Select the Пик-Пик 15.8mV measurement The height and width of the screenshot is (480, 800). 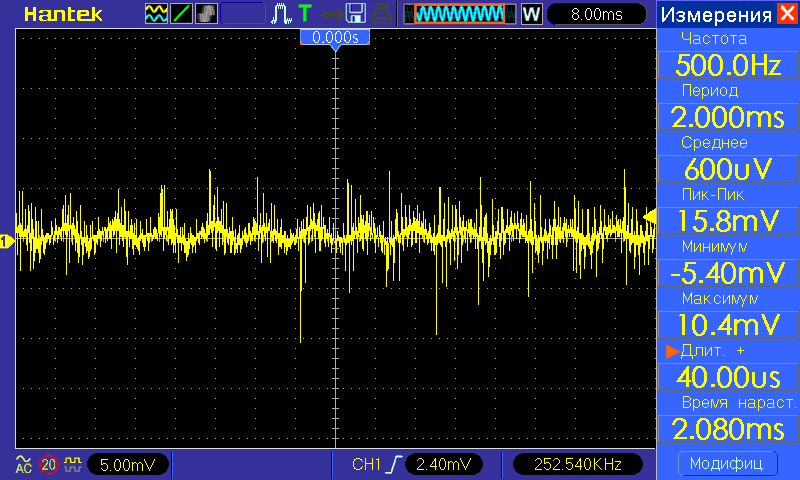click(727, 221)
